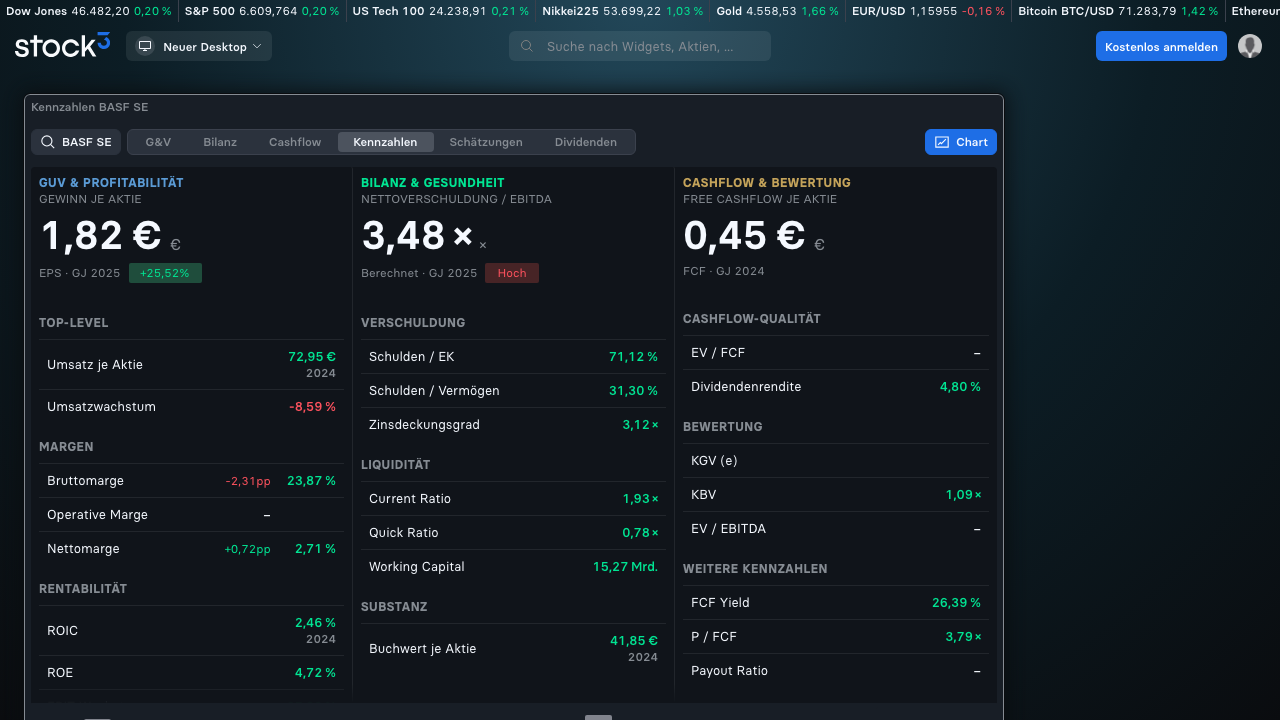Switch to the G&V tab

click(x=158, y=142)
